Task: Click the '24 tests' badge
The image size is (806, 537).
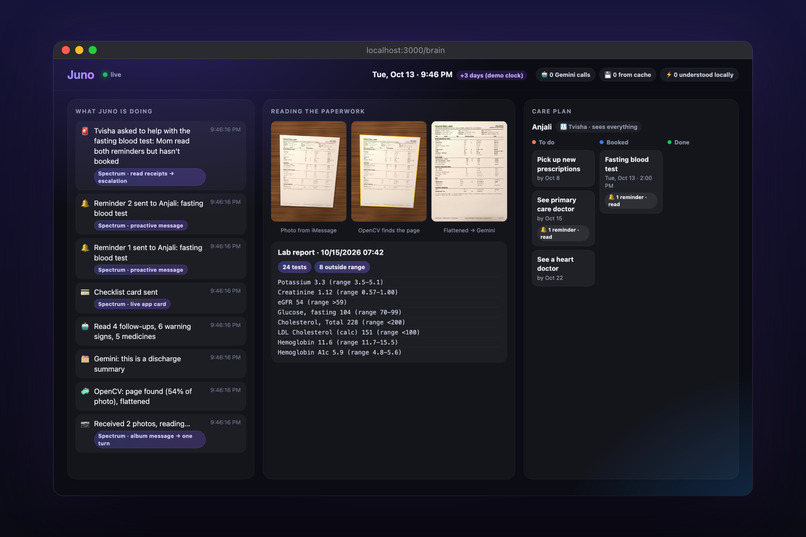Action: click(x=294, y=267)
